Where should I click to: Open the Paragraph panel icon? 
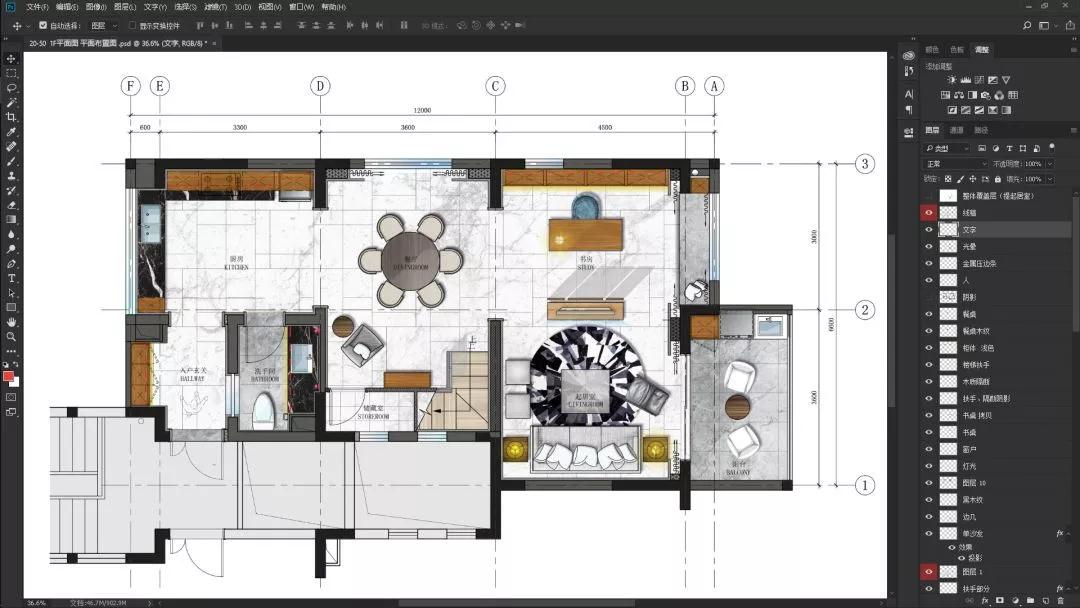tap(908, 110)
